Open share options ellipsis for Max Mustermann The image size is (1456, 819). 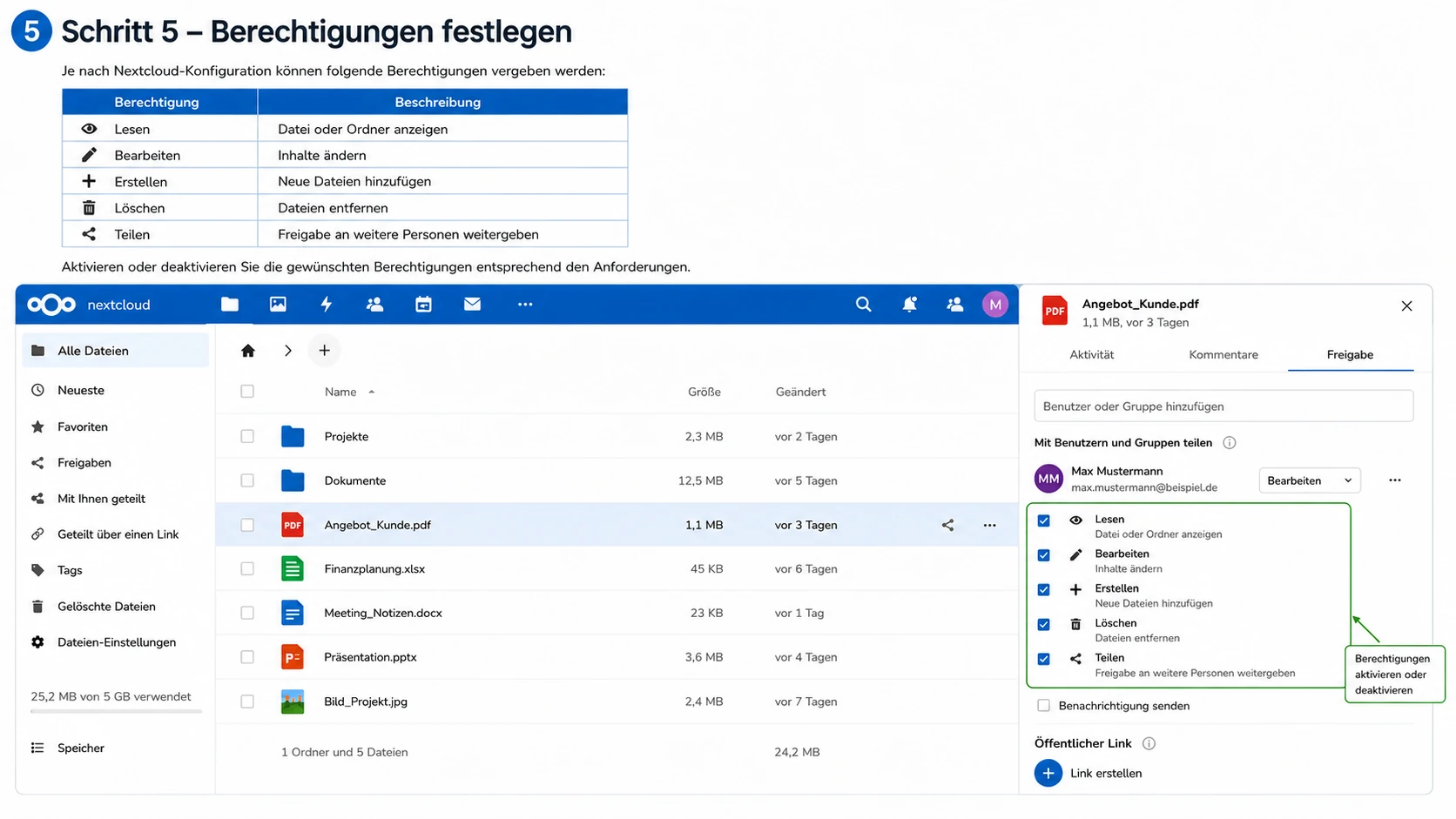pyautogui.click(x=1395, y=480)
